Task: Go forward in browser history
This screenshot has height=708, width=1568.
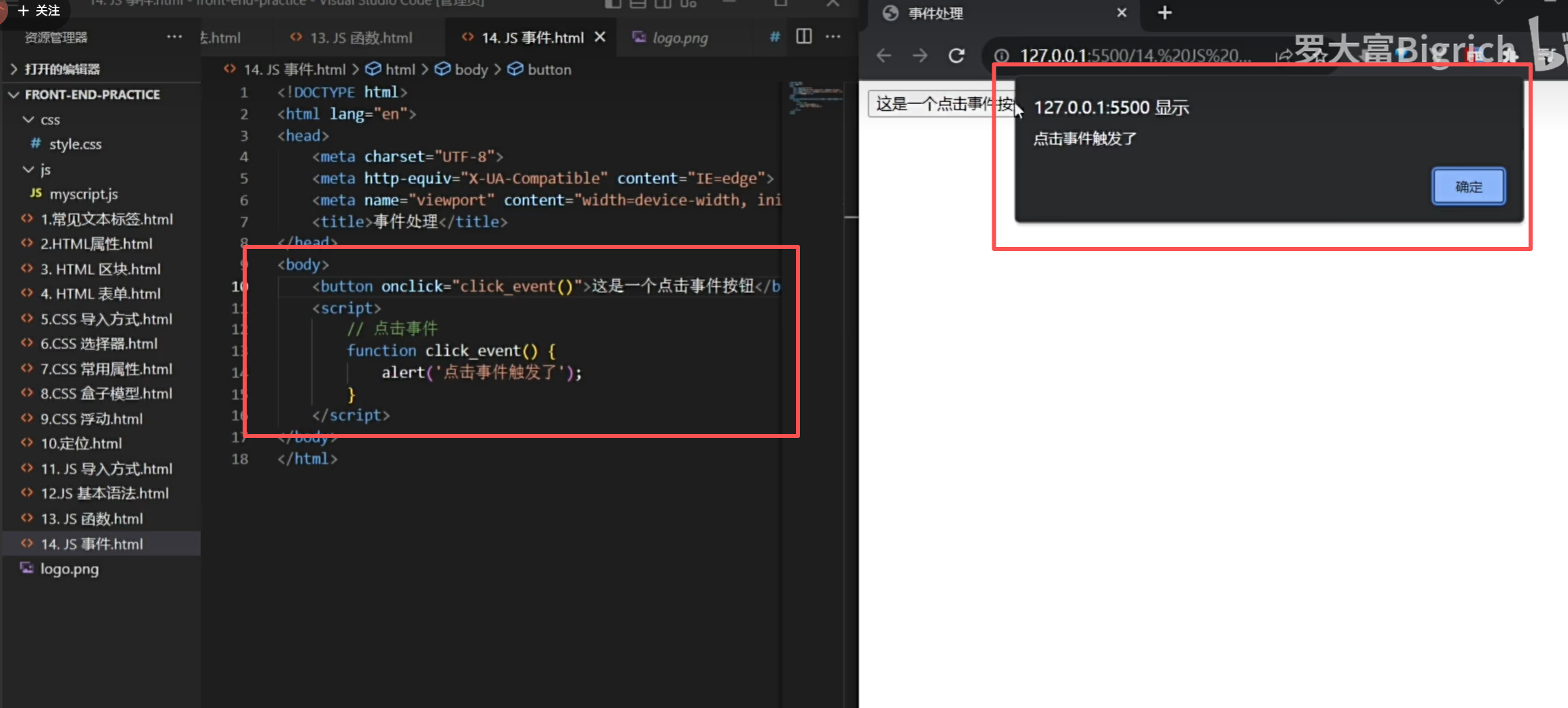Action: 920,55
